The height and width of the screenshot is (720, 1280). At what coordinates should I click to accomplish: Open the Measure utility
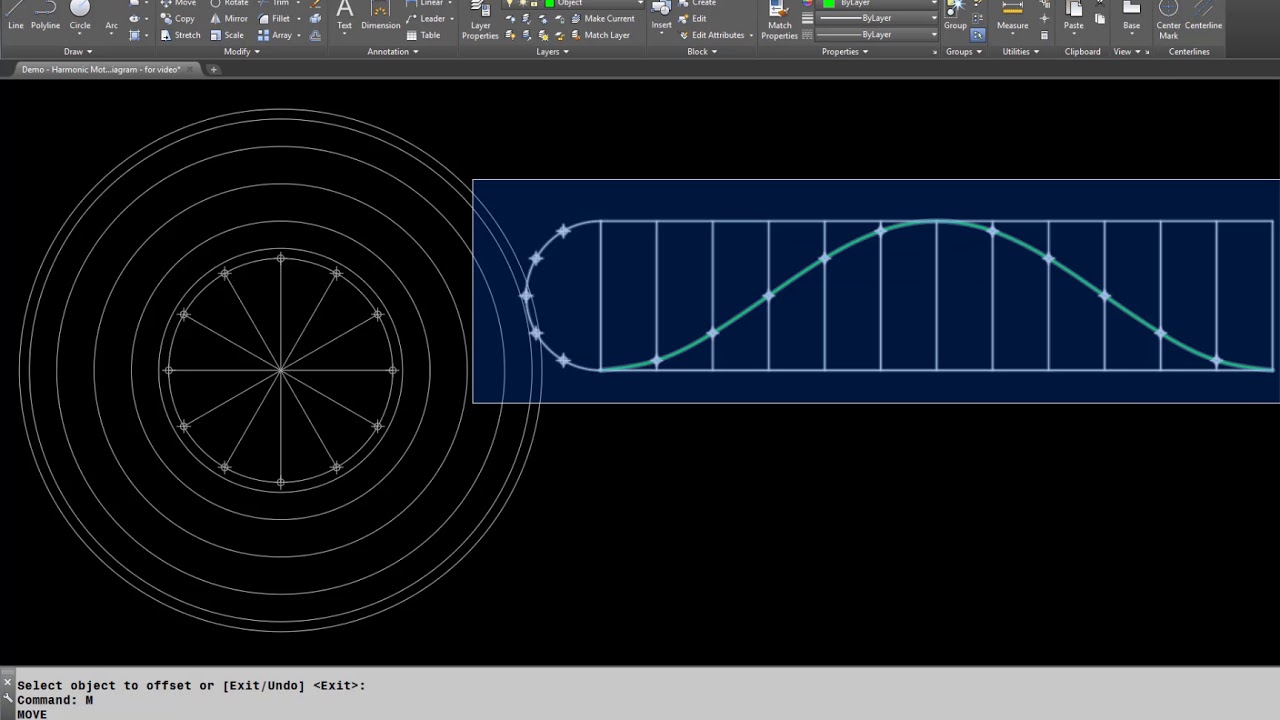[1012, 15]
